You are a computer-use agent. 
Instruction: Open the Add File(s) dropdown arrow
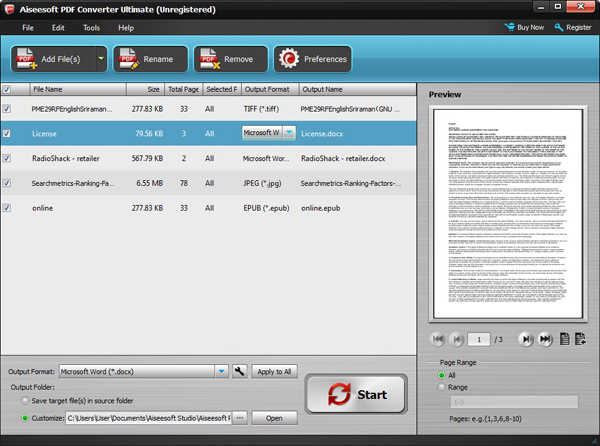[101, 59]
